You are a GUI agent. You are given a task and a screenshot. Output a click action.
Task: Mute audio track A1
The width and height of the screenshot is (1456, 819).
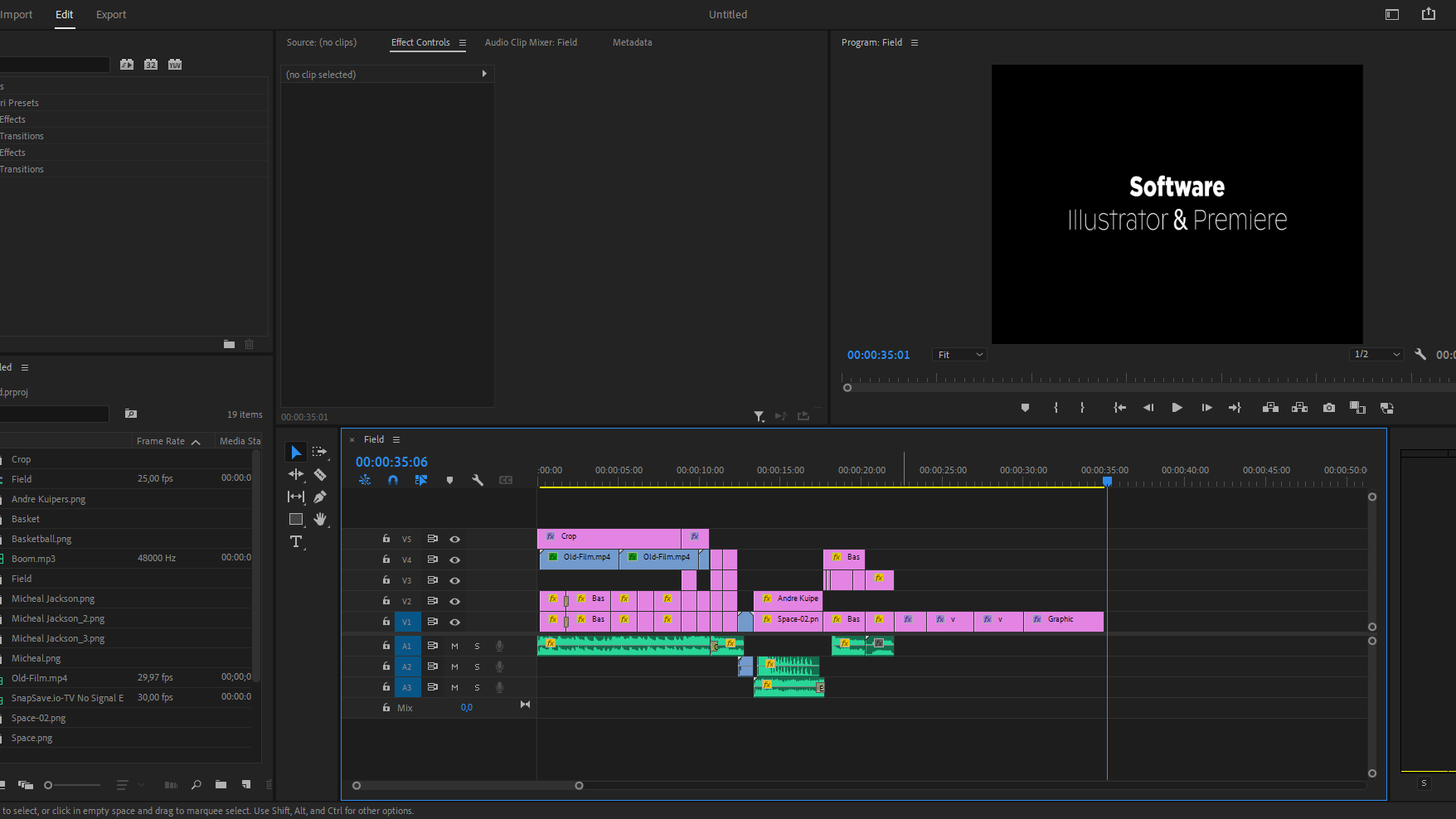point(454,646)
